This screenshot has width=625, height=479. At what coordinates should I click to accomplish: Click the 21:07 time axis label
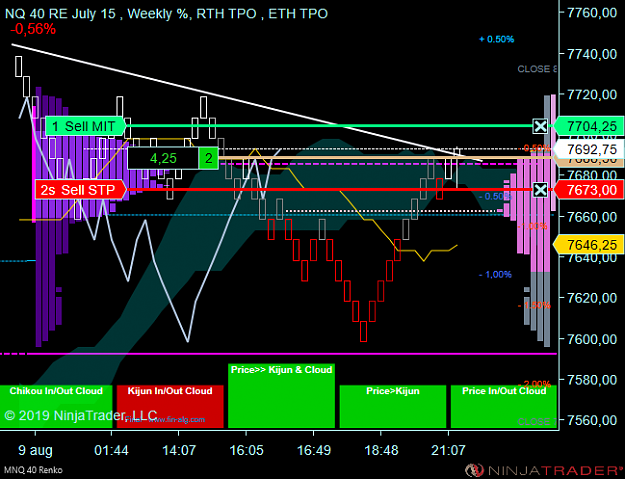click(448, 450)
